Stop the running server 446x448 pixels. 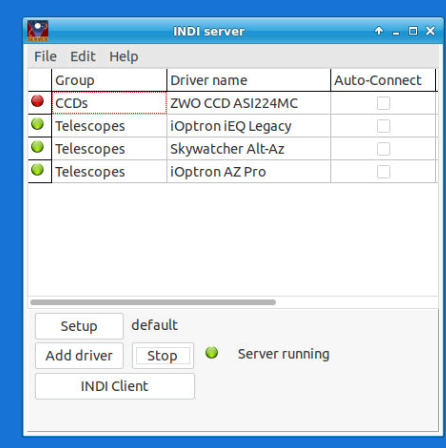(163, 356)
